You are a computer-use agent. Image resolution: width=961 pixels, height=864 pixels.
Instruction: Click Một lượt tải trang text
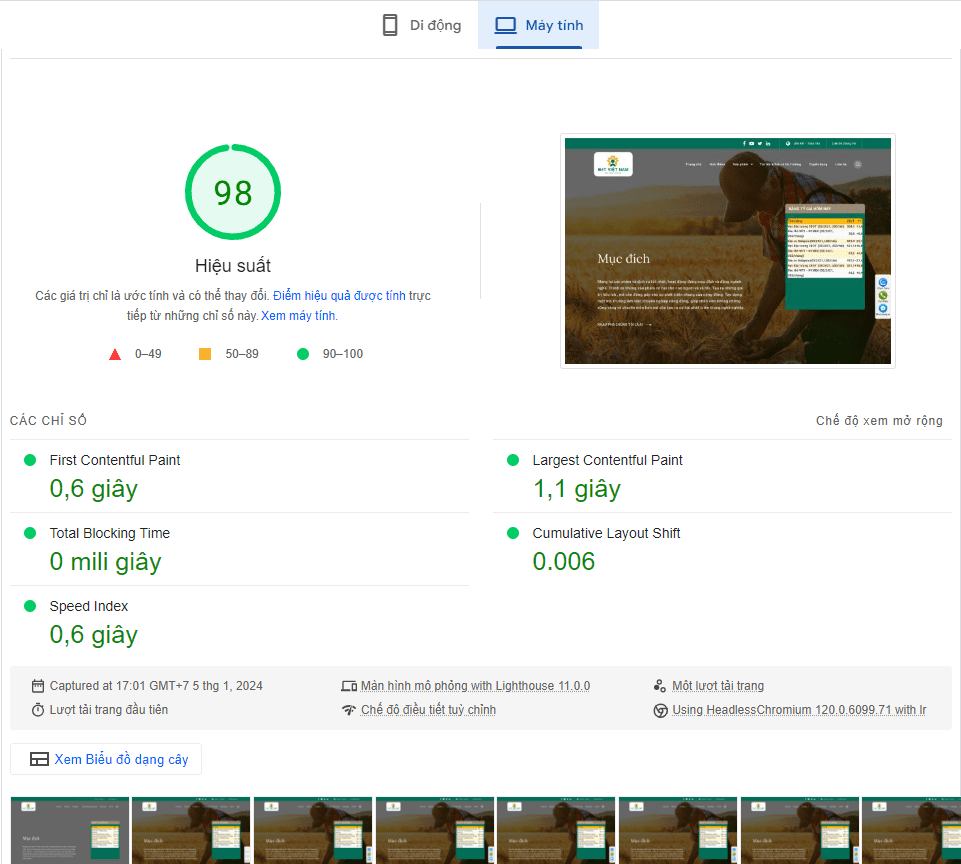pyautogui.click(x=718, y=686)
